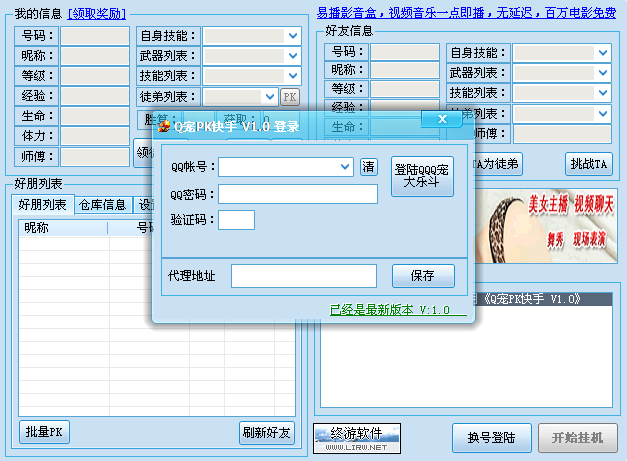Click the 经验 field in 我的信息
The height and width of the screenshot is (461, 627).
[x=95, y=96]
